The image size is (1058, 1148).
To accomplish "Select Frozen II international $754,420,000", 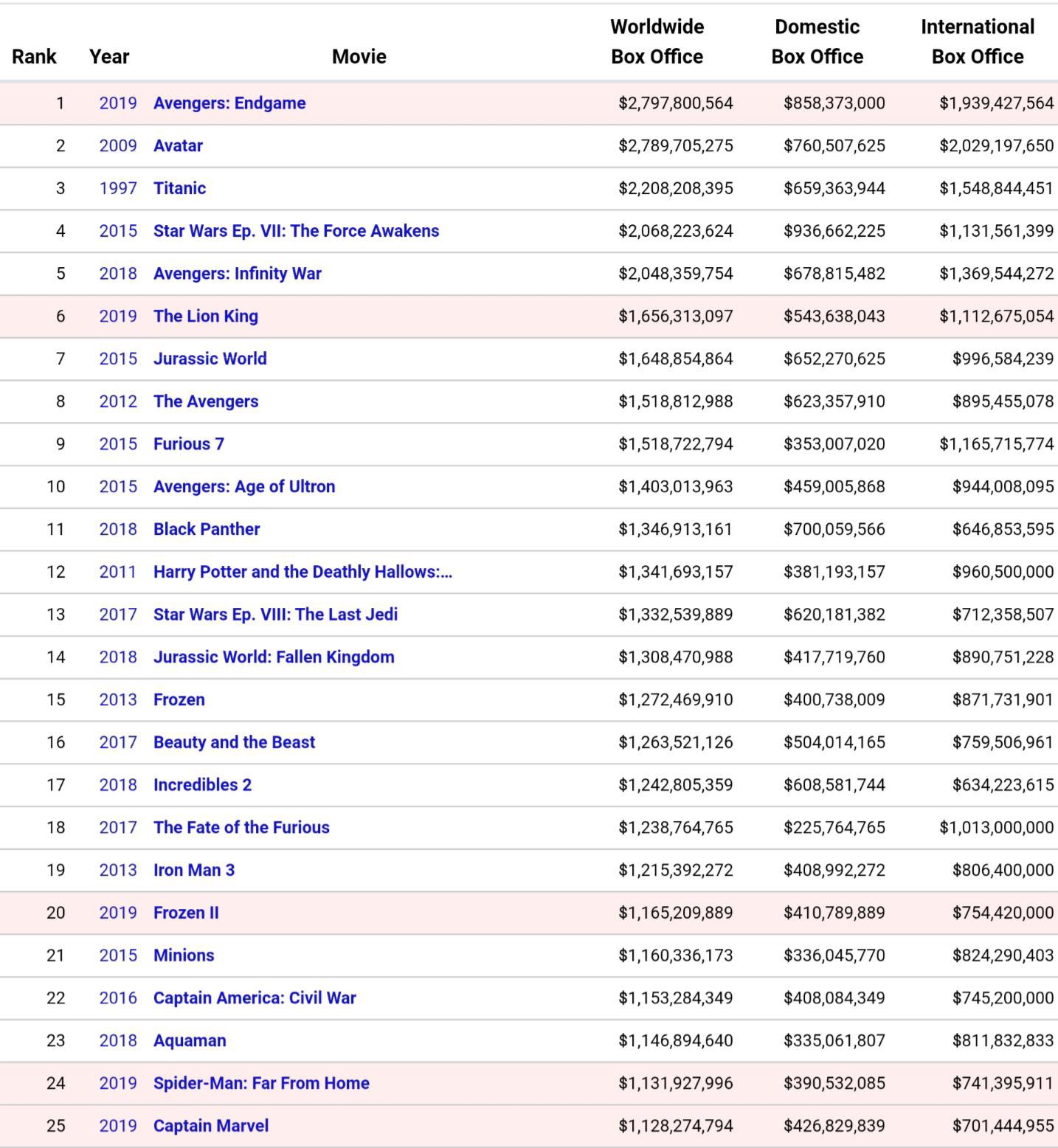I will [x=1003, y=913].
